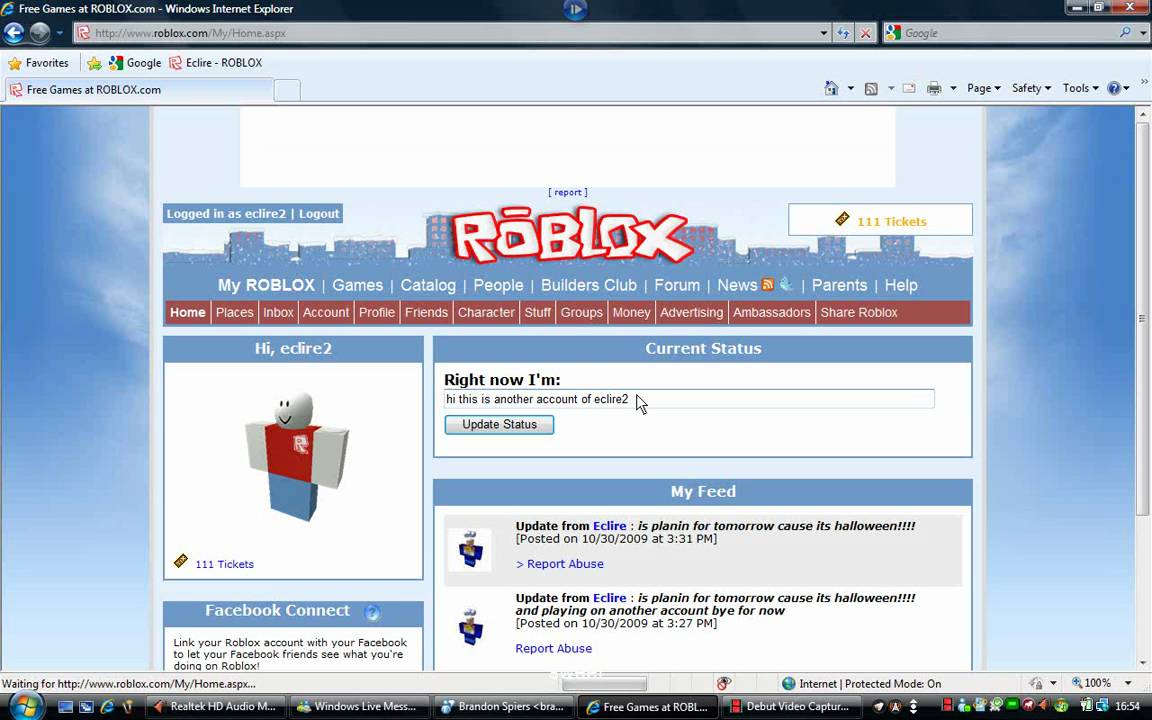Switch to the Windows Live Messenger taskbar button

coord(357,707)
